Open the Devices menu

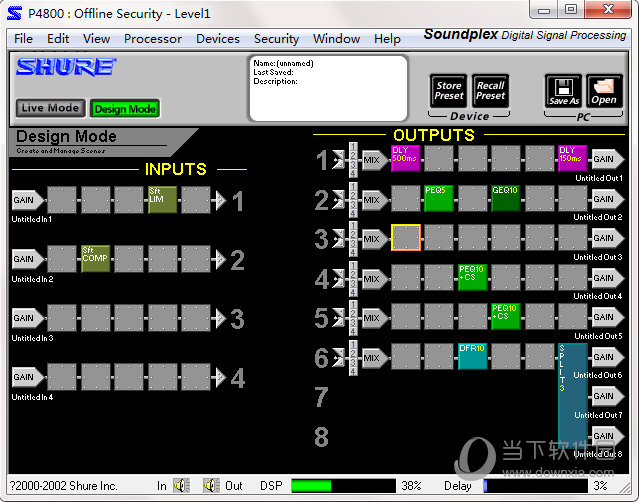218,39
